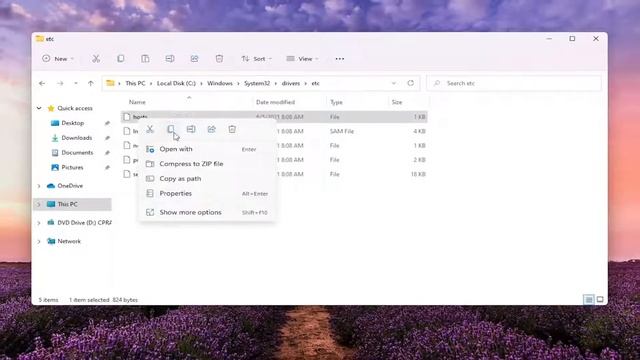Sort by the Name column header
Screen dimensions: 640x360
tap(137, 102)
